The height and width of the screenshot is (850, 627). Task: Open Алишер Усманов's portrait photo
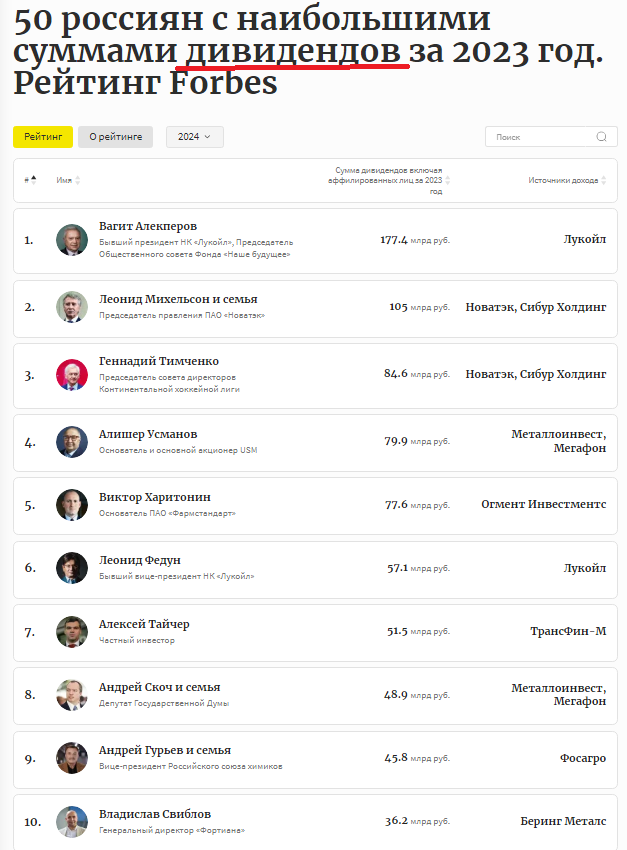(72, 442)
